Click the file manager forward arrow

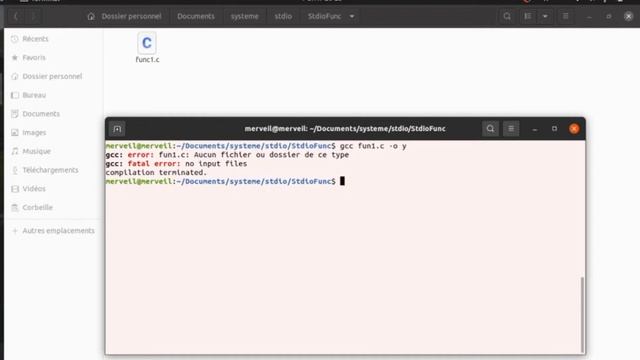coord(33,16)
